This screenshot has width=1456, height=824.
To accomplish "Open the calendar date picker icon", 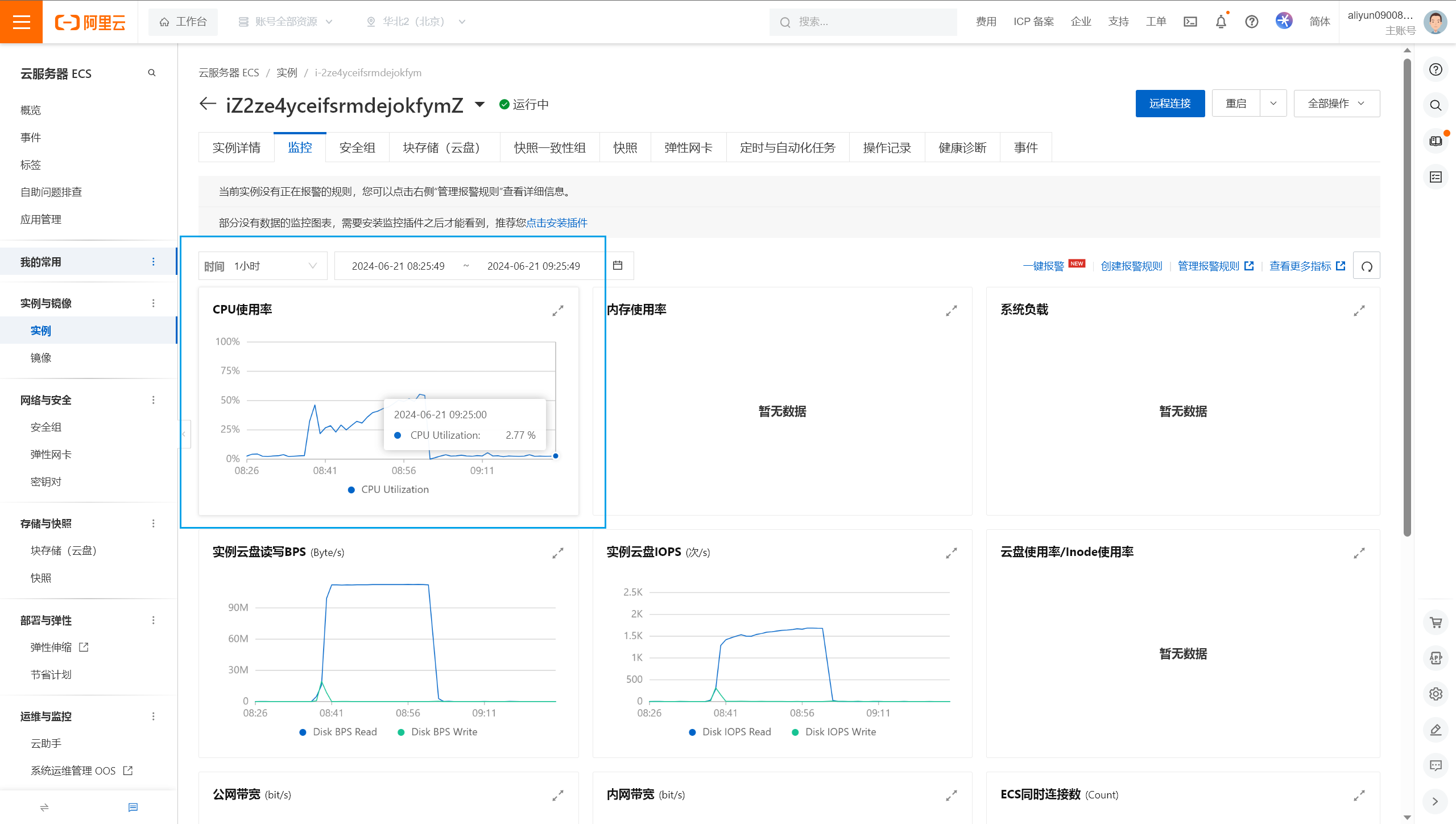I will point(618,265).
